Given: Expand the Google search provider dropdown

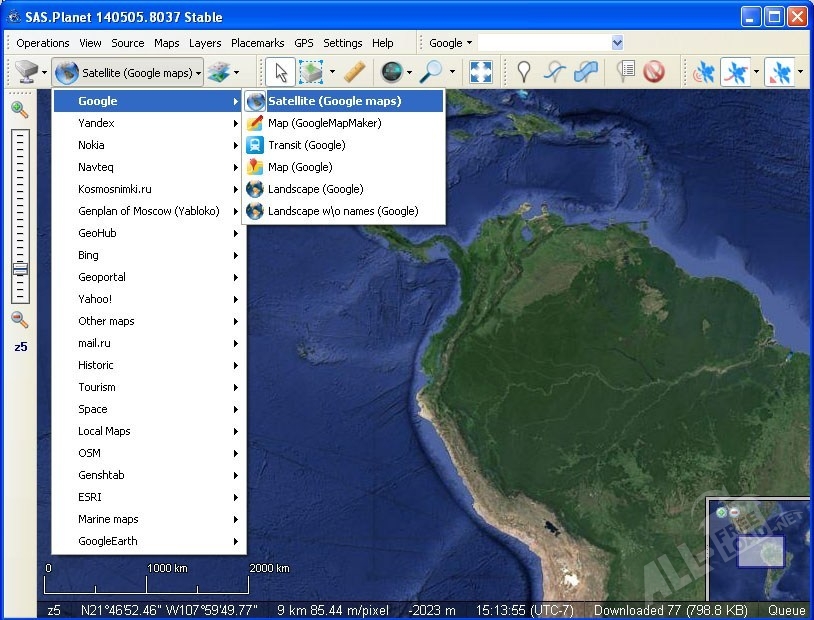Looking at the screenshot, I should 451,43.
